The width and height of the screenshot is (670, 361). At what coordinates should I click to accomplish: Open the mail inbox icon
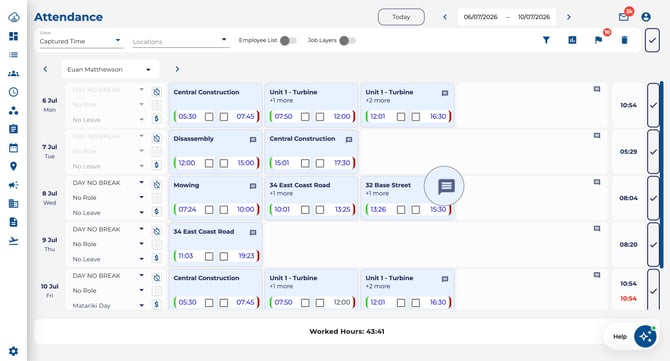click(x=623, y=17)
